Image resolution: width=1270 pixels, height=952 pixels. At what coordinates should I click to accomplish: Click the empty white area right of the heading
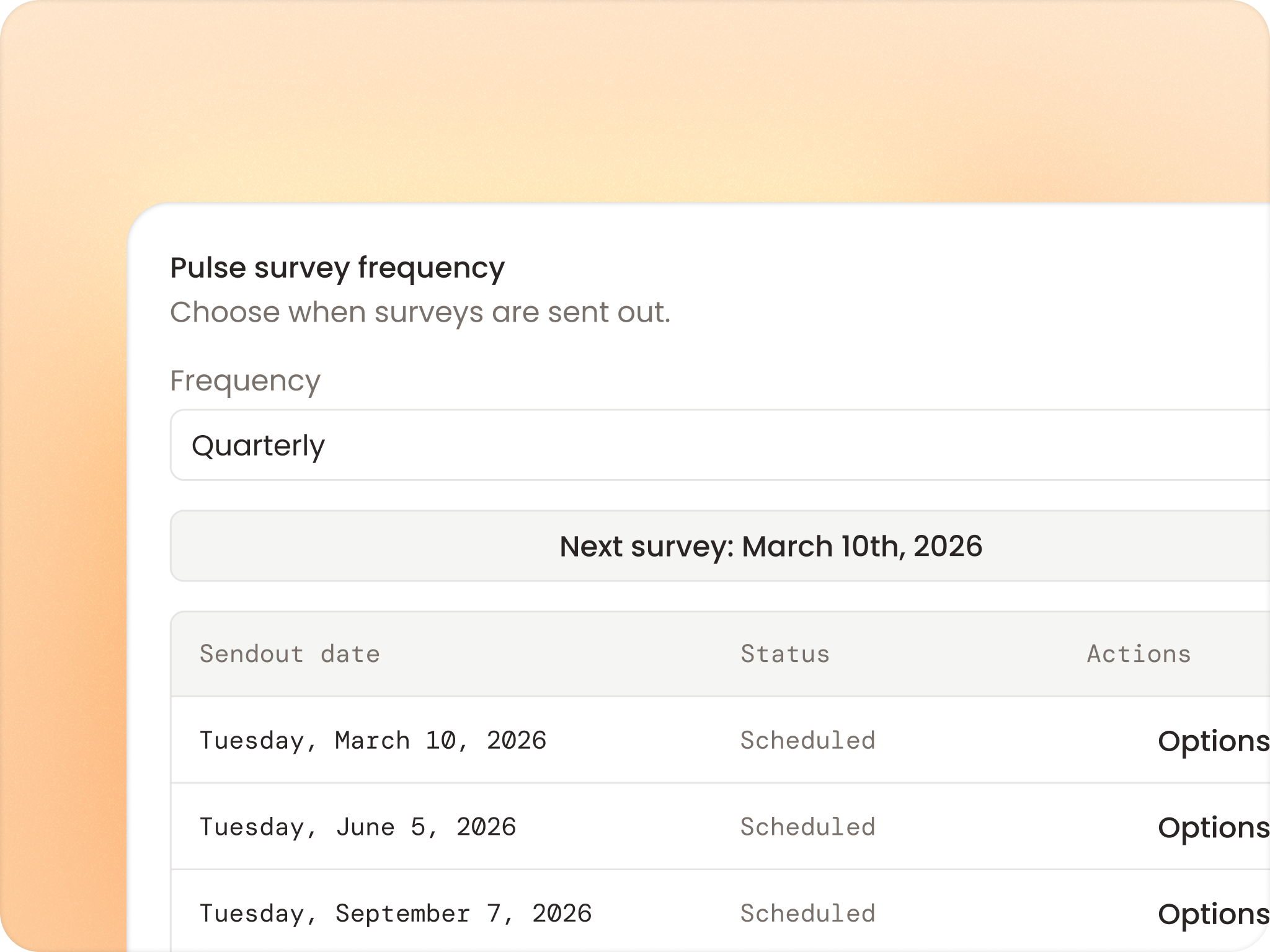click(930, 268)
